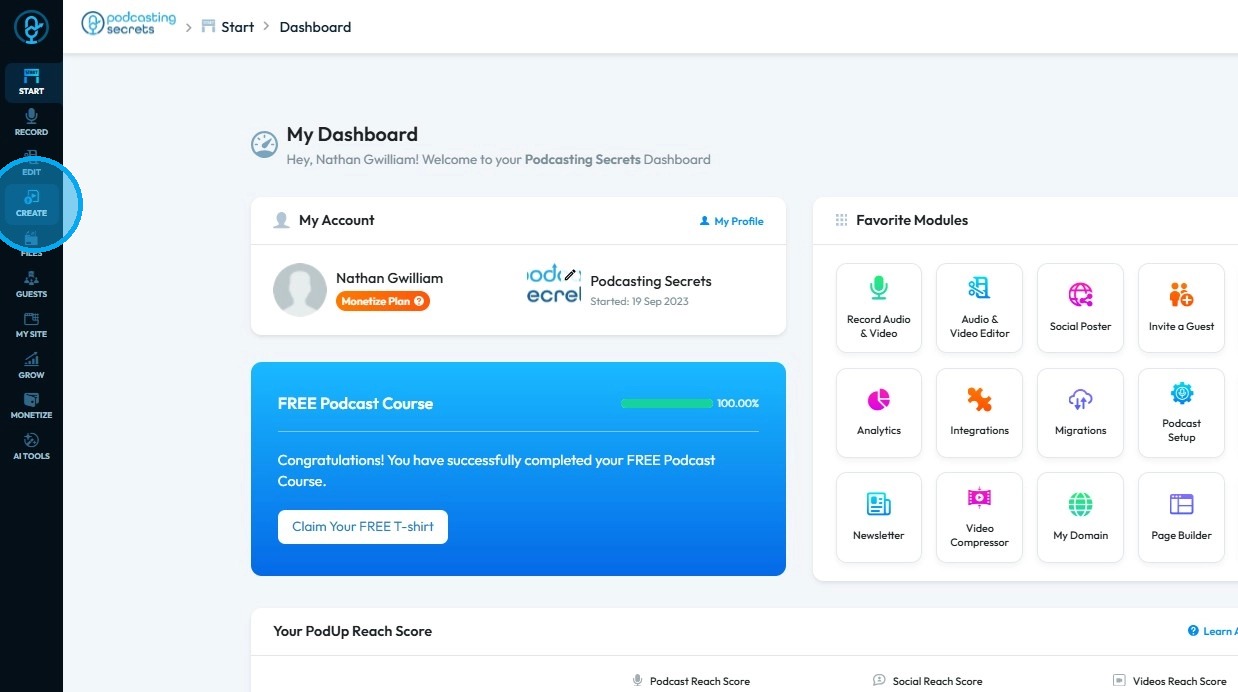The width and height of the screenshot is (1238, 692).
Task: Open the Create section in sidebar
Action: pyautogui.click(x=31, y=203)
